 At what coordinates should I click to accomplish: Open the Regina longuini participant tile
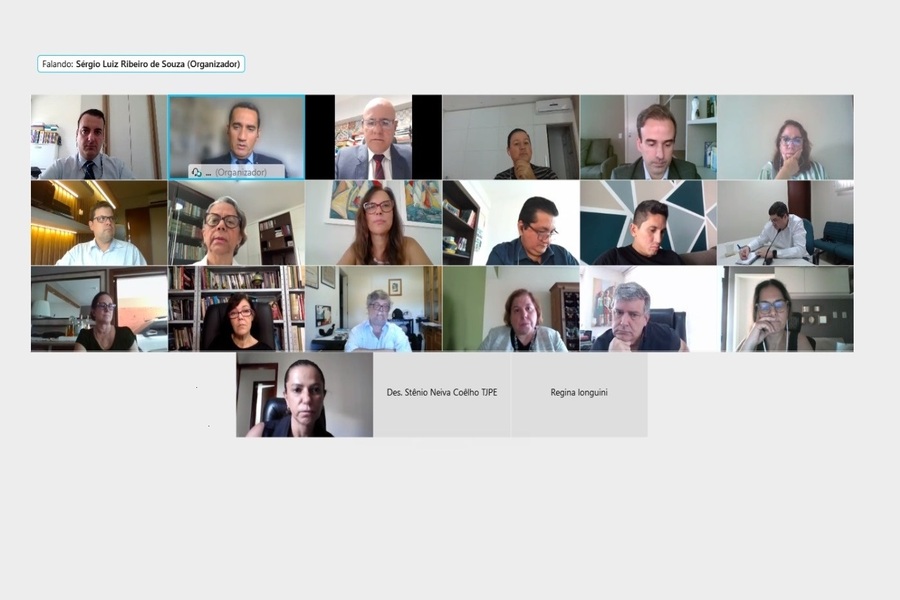[579, 394]
